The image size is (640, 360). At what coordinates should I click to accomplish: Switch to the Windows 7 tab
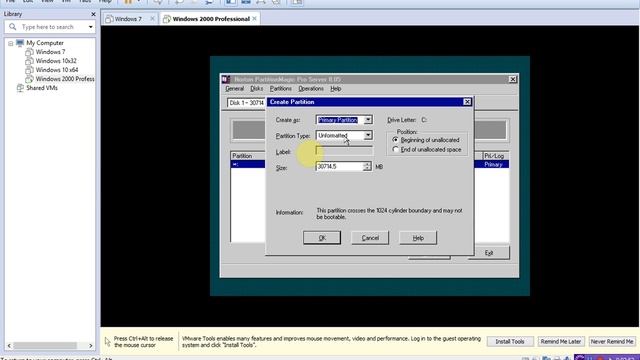click(x=128, y=19)
